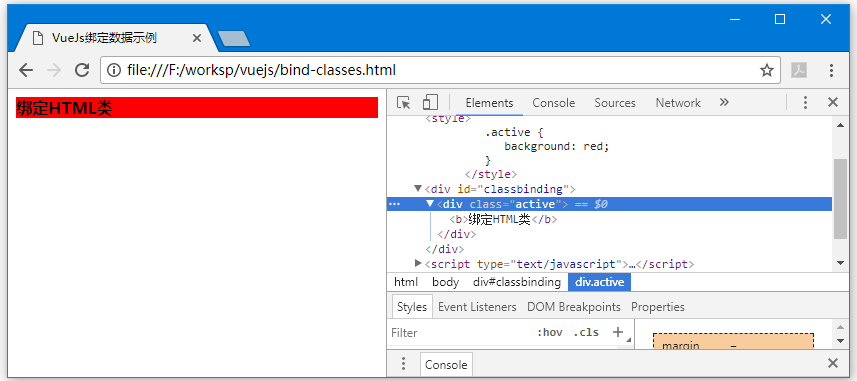Toggle the device toolbar icon

[x=430, y=102]
